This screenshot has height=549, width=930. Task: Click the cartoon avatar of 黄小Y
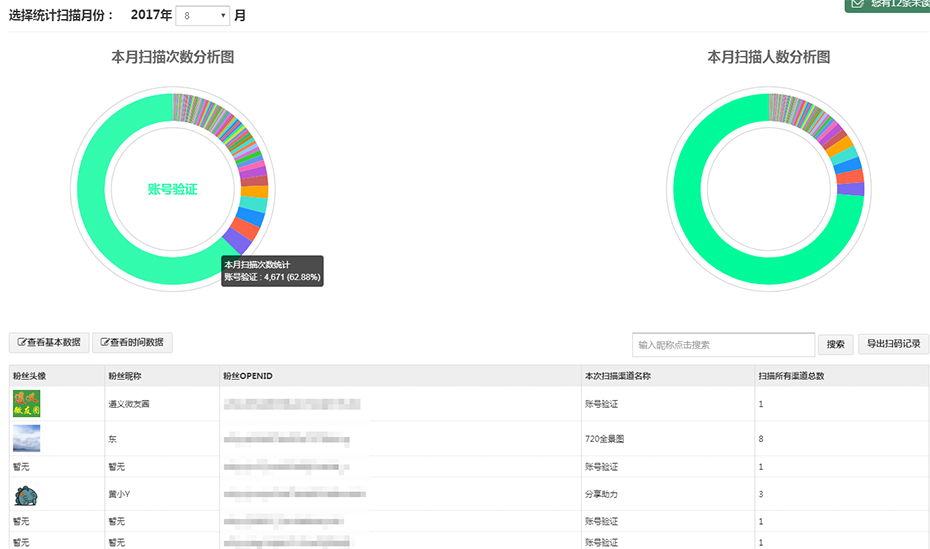(27, 493)
